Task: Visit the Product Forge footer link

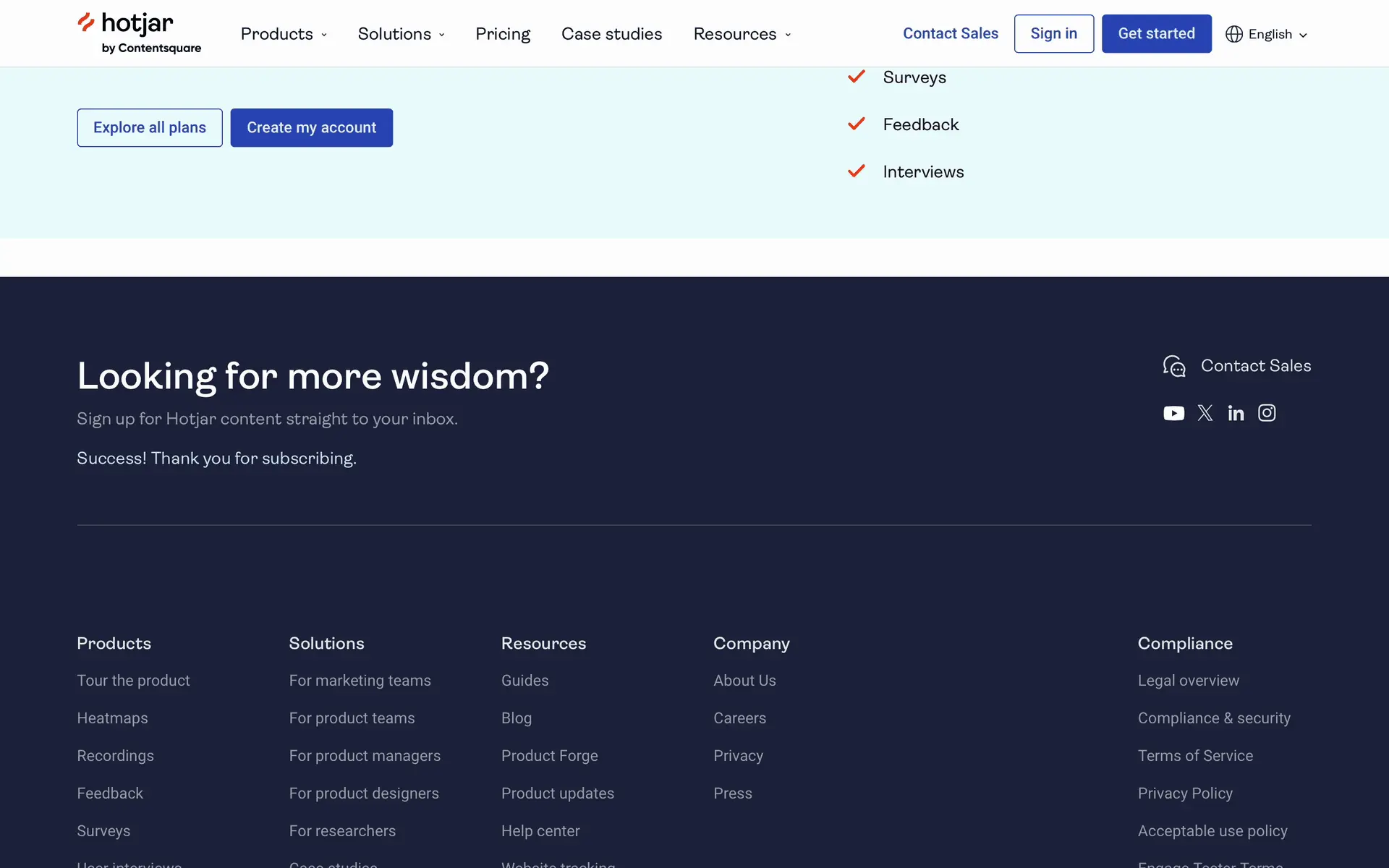Action: (x=549, y=756)
